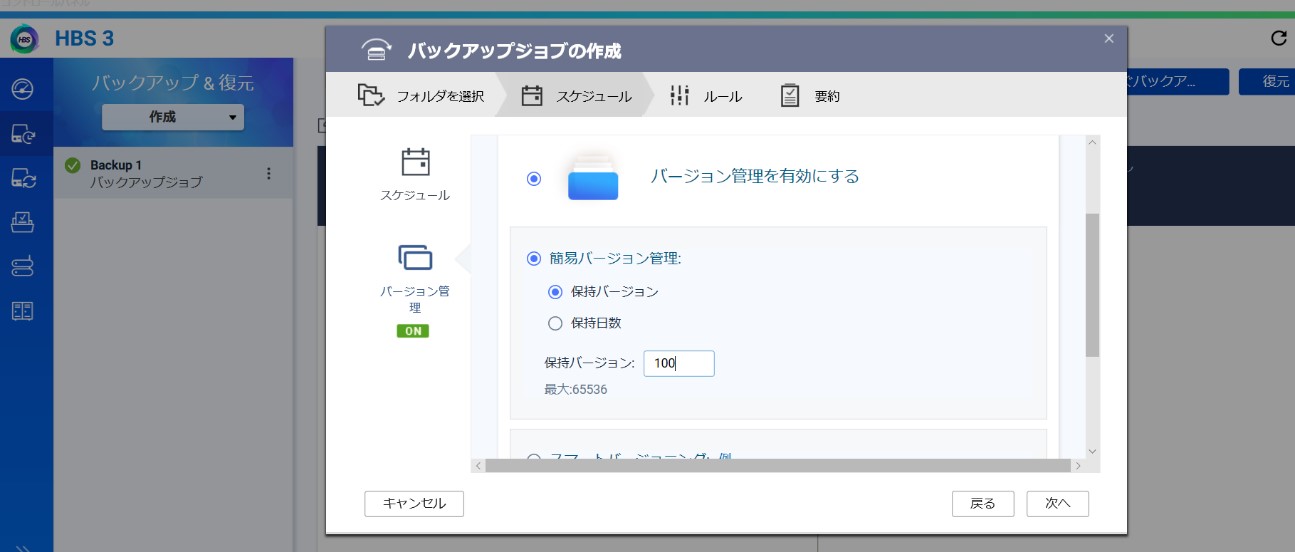
Task: Open the storage spaces sidebar icon
Action: pos(23,266)
